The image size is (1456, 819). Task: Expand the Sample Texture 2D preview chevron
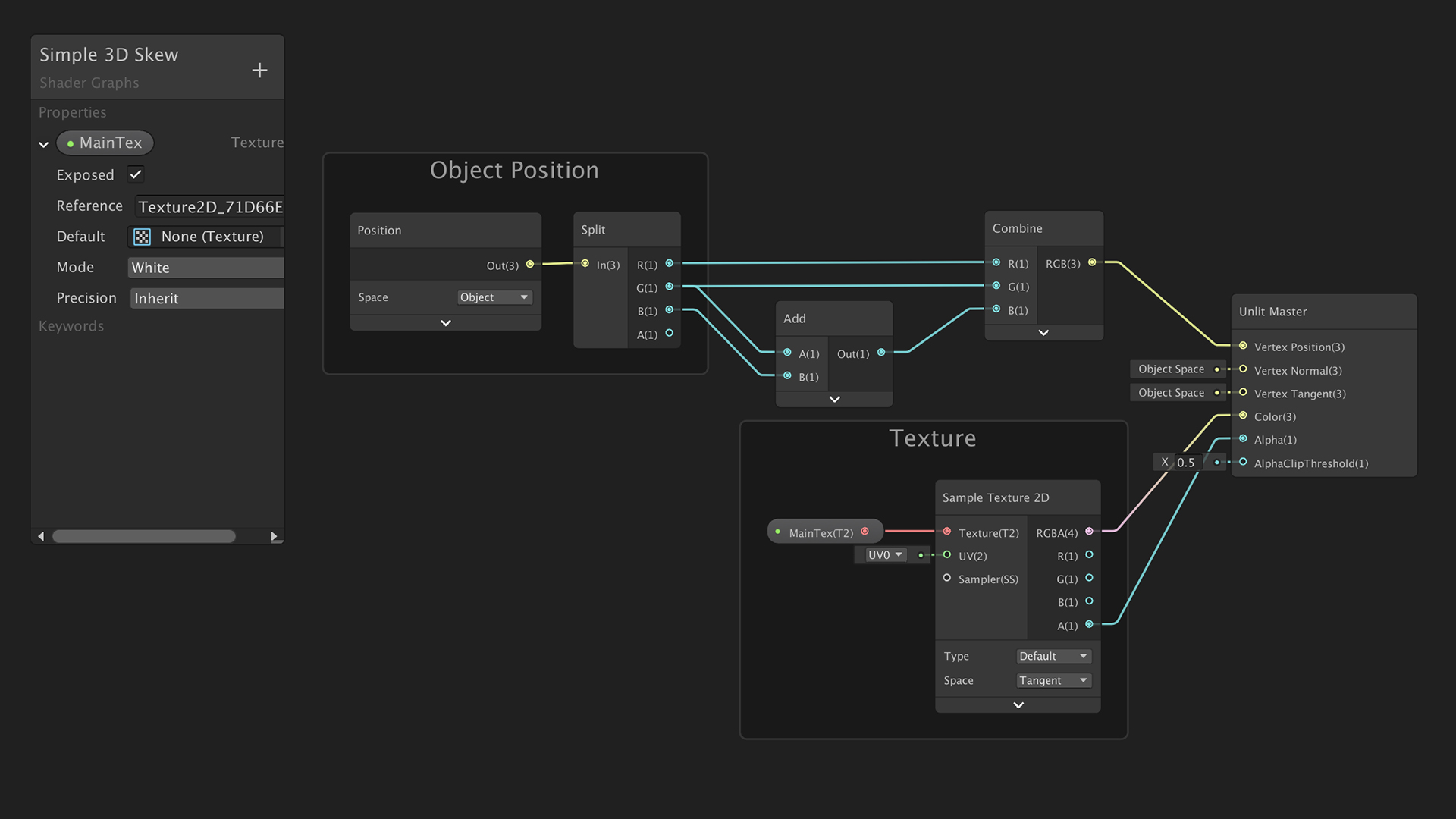(1018, 705)
